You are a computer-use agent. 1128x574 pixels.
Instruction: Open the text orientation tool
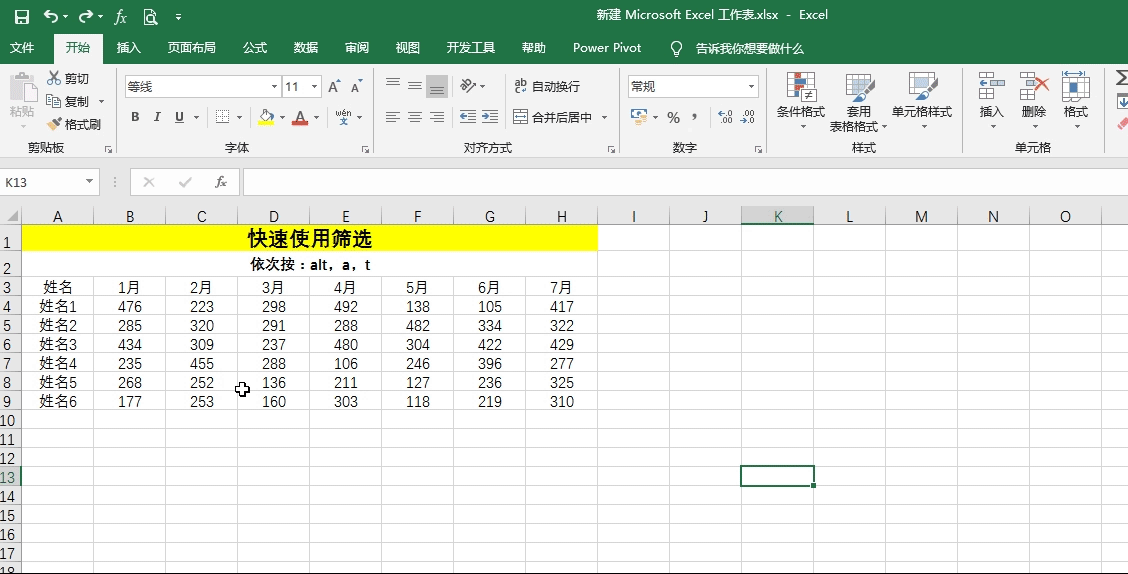tap(468, 86)
